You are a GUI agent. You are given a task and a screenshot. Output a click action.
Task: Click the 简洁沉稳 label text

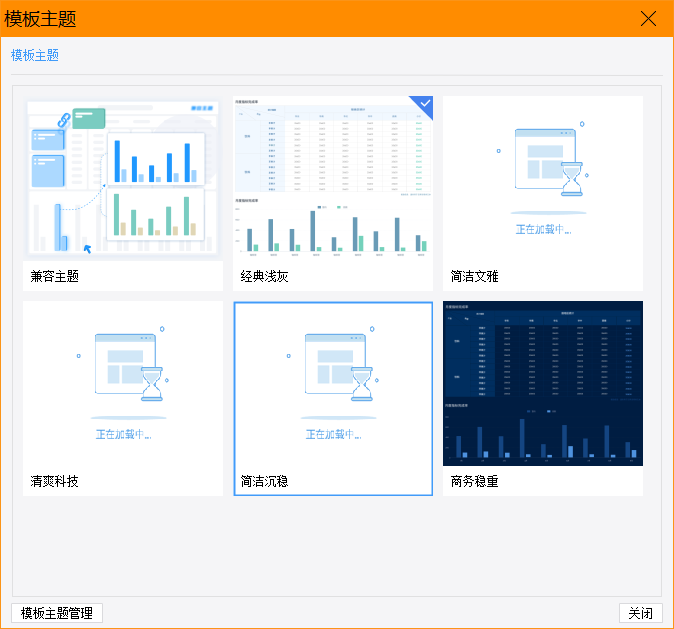point(264,481)
